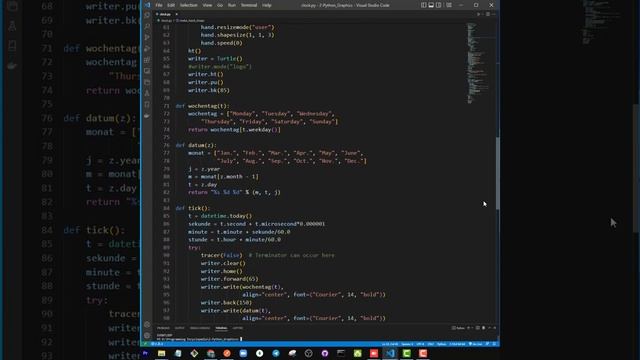Split the editor to the right
640x360 pixels.
(x=487, y=14)
